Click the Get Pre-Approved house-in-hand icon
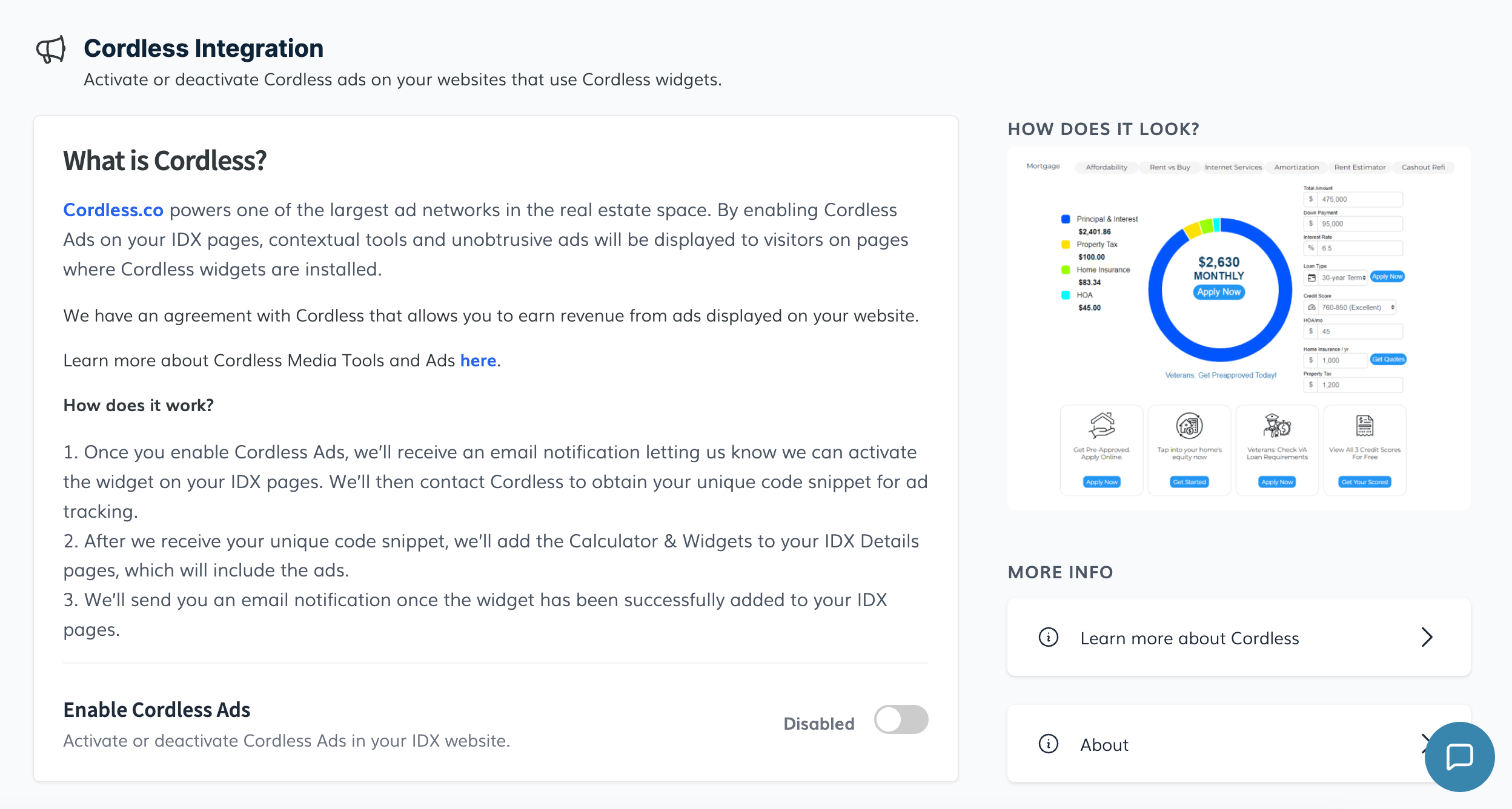Image resolution: width=1512 pixels, height=809 pixels. [x=1101, y=425]
